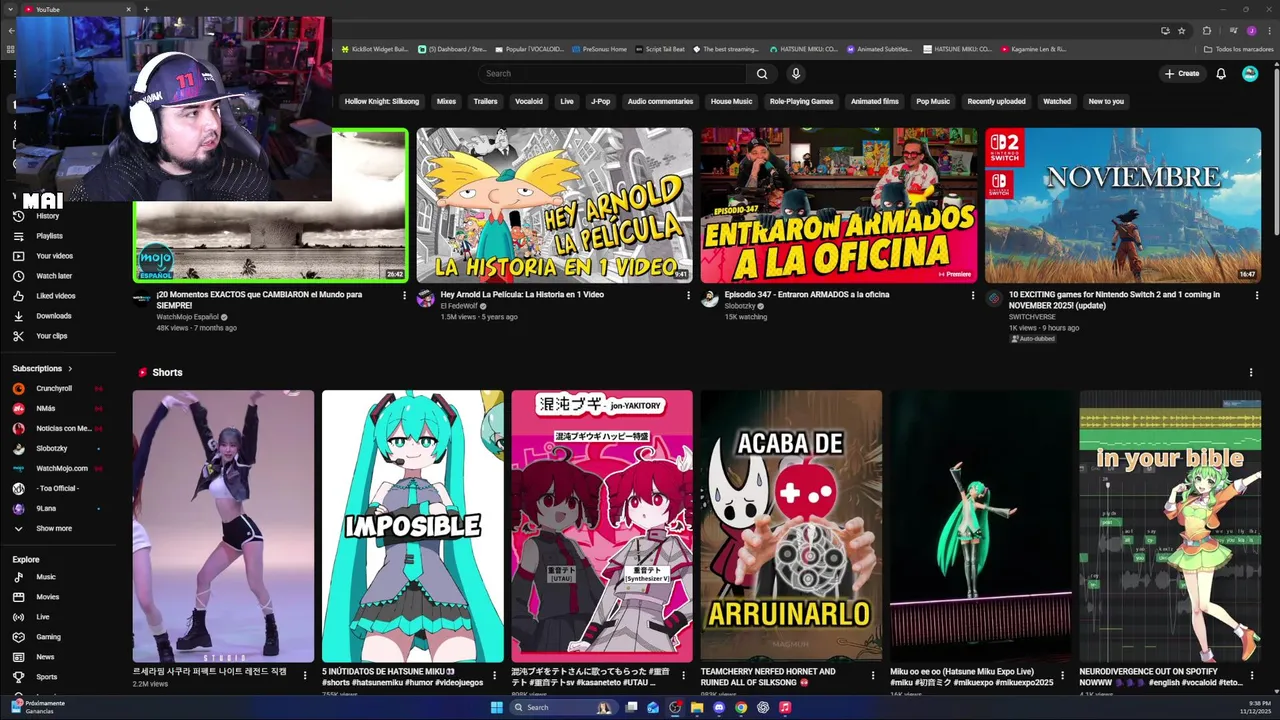1280x720 pixels.
Task: Open Entraron Armados a la Oficina thumbnail
Action: coord(838,205)
